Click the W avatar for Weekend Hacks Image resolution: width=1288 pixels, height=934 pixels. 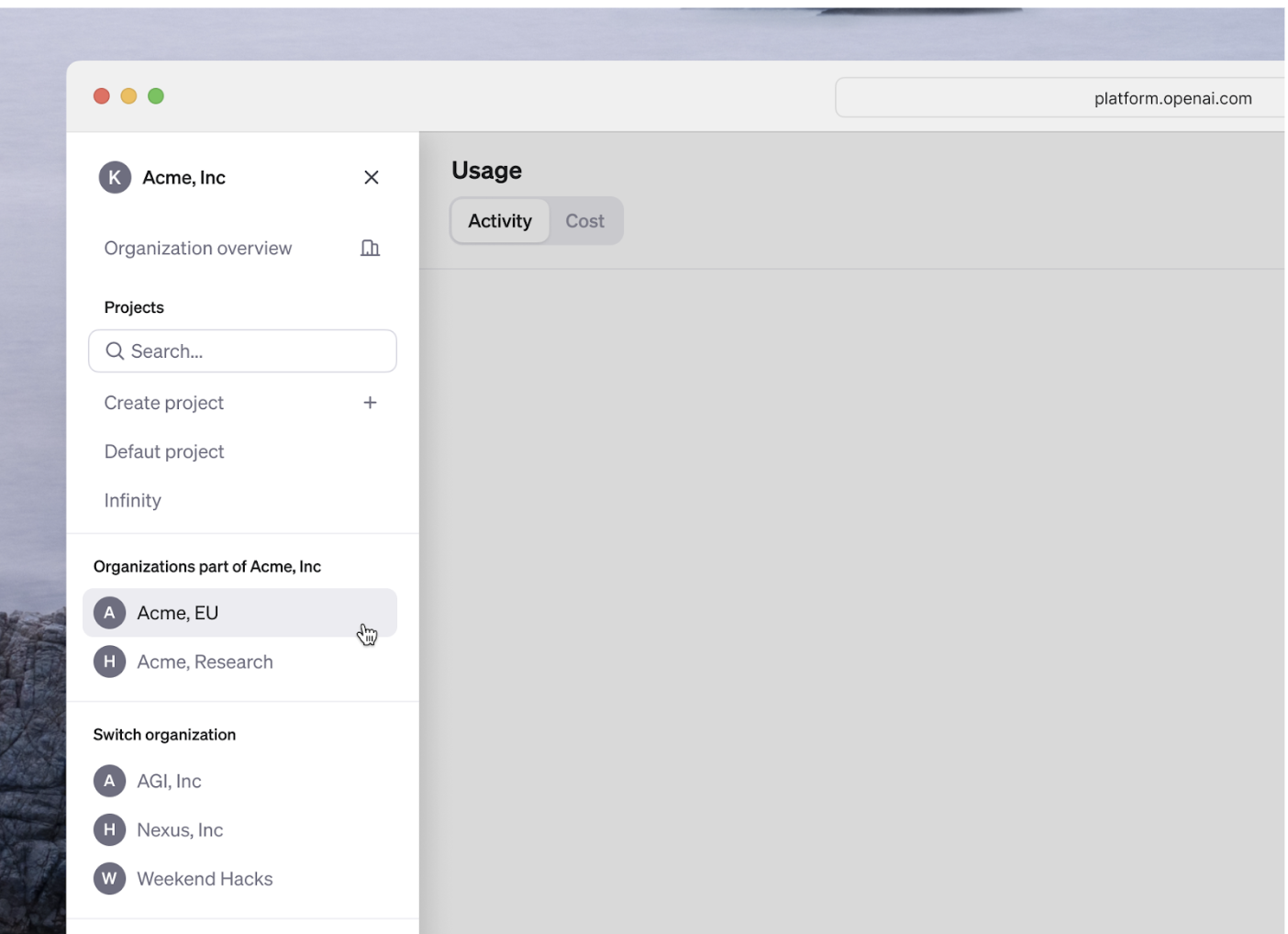tap(109, 879)
